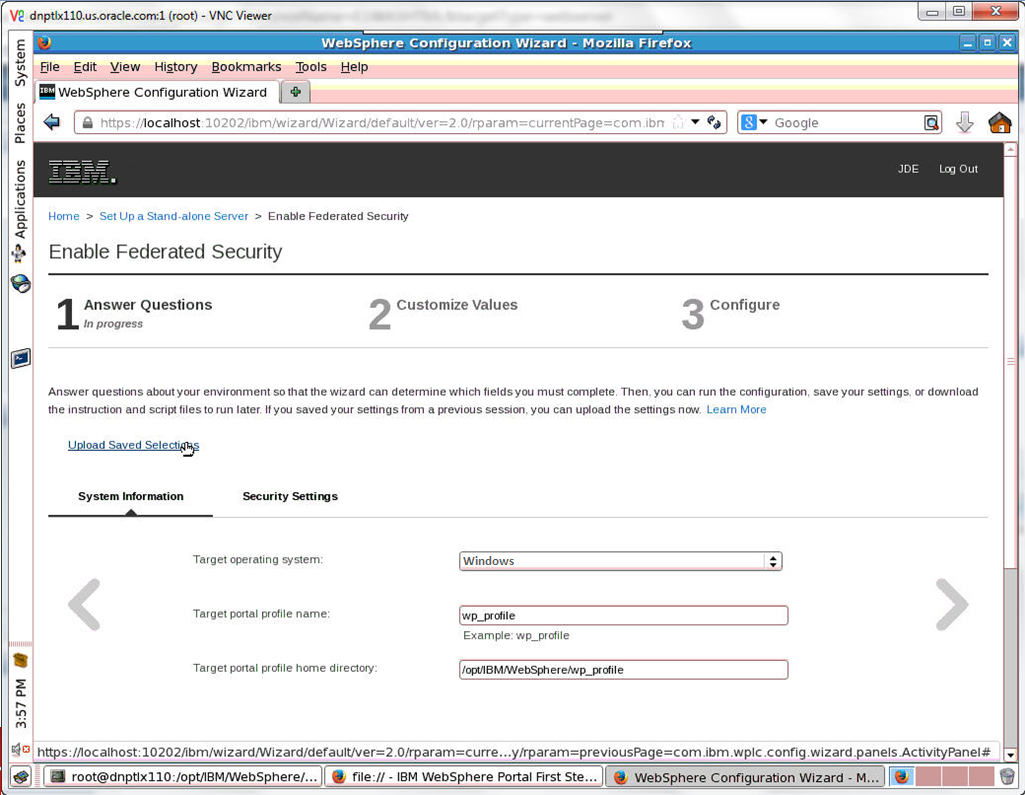Go back with the browser back arrow

tap(52, 122)
